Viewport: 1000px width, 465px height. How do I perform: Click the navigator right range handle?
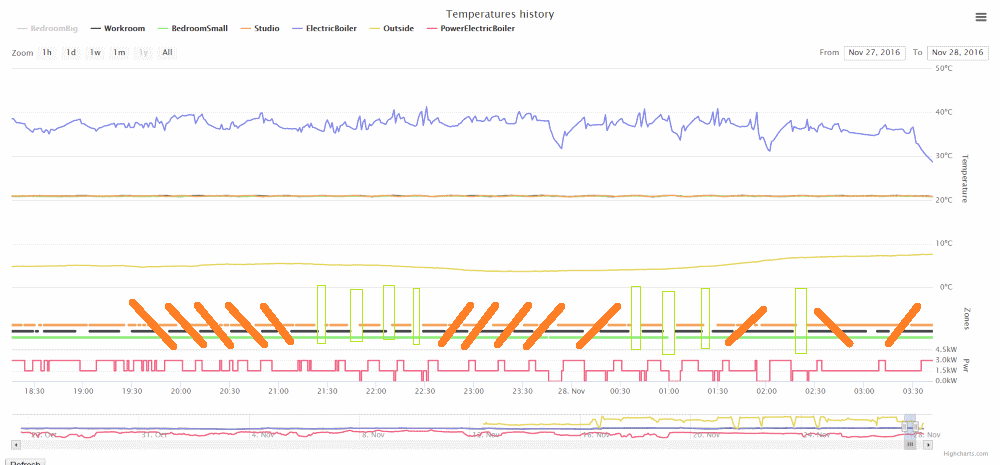tap(916, 425)
